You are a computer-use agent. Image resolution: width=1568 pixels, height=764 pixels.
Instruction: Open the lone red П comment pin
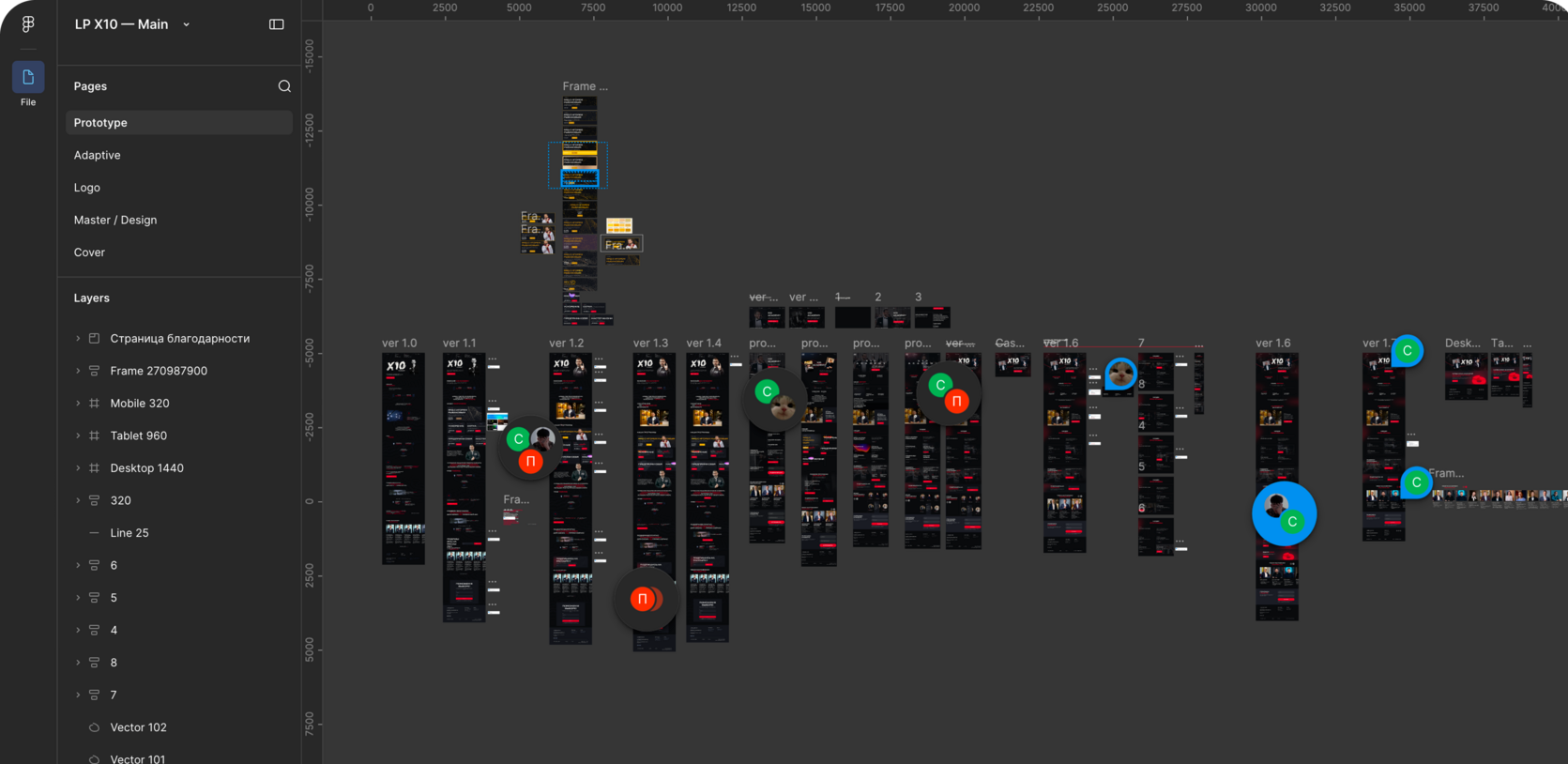pyautogui.click(x=644, y=599)
